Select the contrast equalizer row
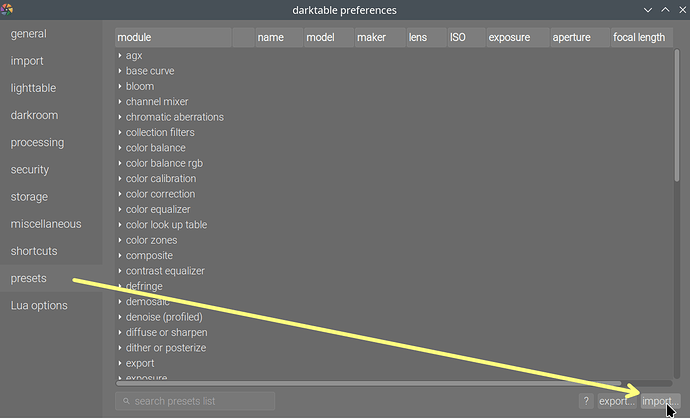 (x=394, y=271)
